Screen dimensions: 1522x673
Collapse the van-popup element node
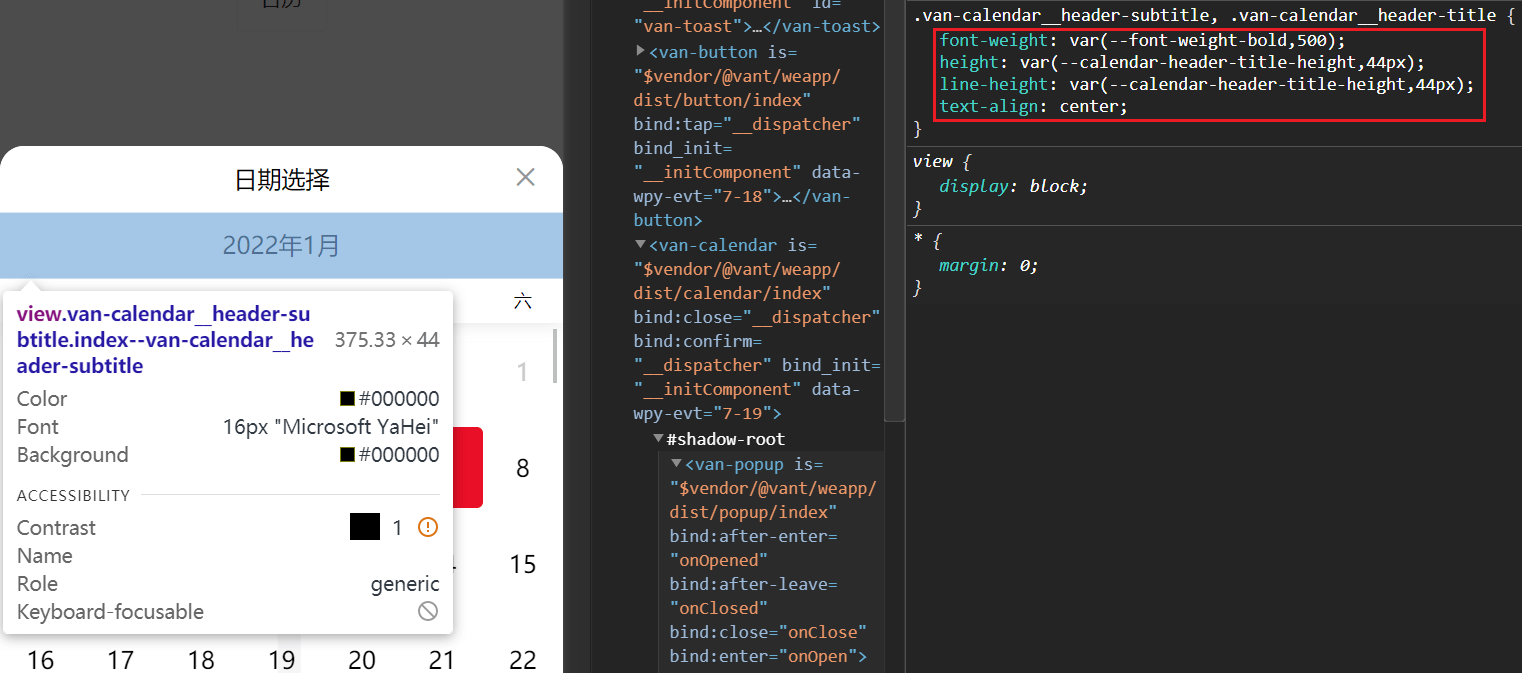point(676,464)
